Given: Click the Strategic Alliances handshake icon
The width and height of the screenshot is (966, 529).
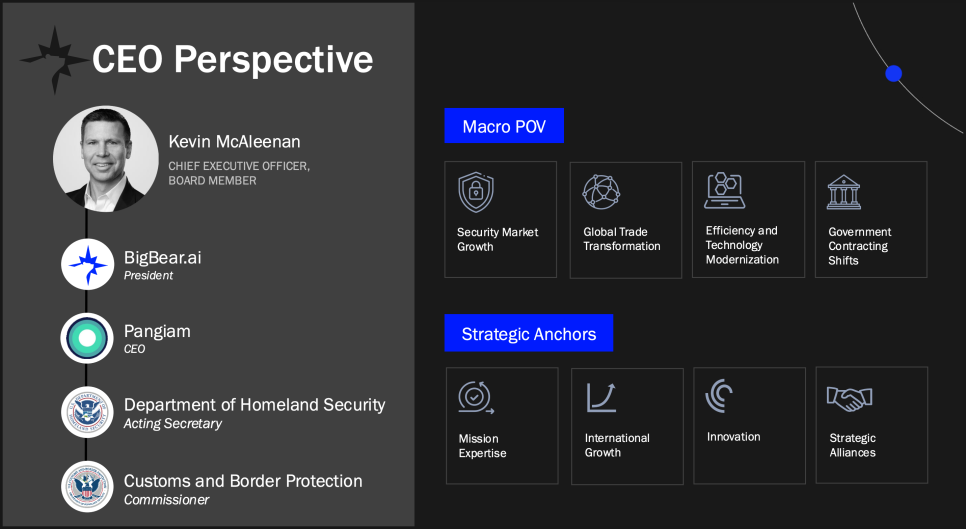Looking at the screenshot, I should tap(850, 399).
